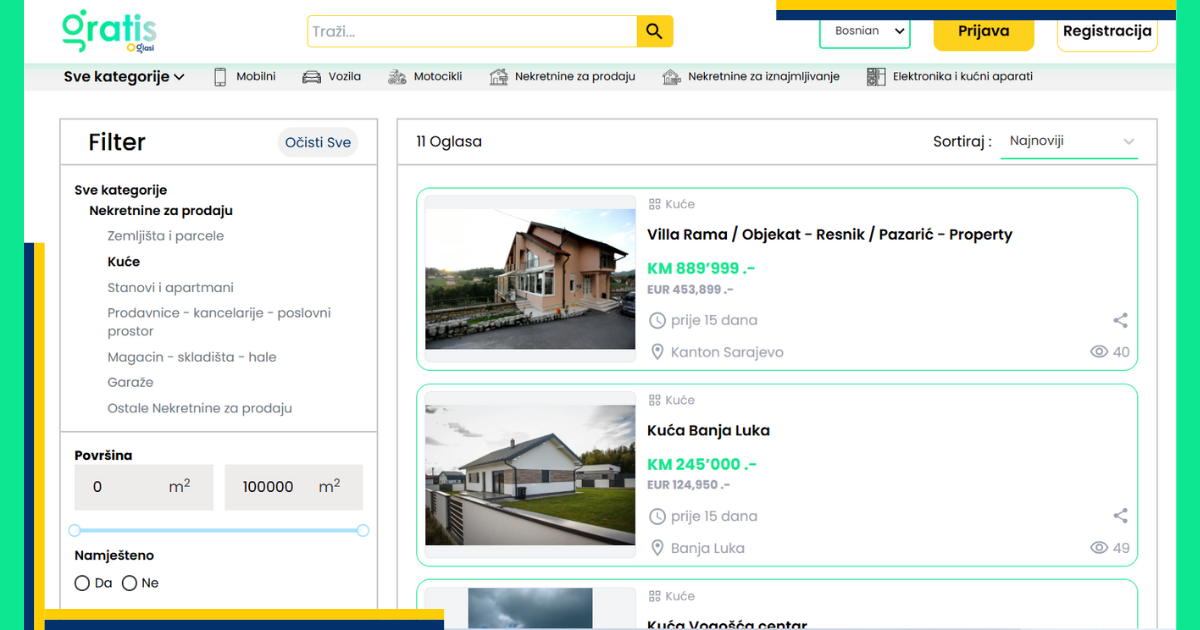Open Vozila category
1200x630 pixels.
tap(345, 76)
